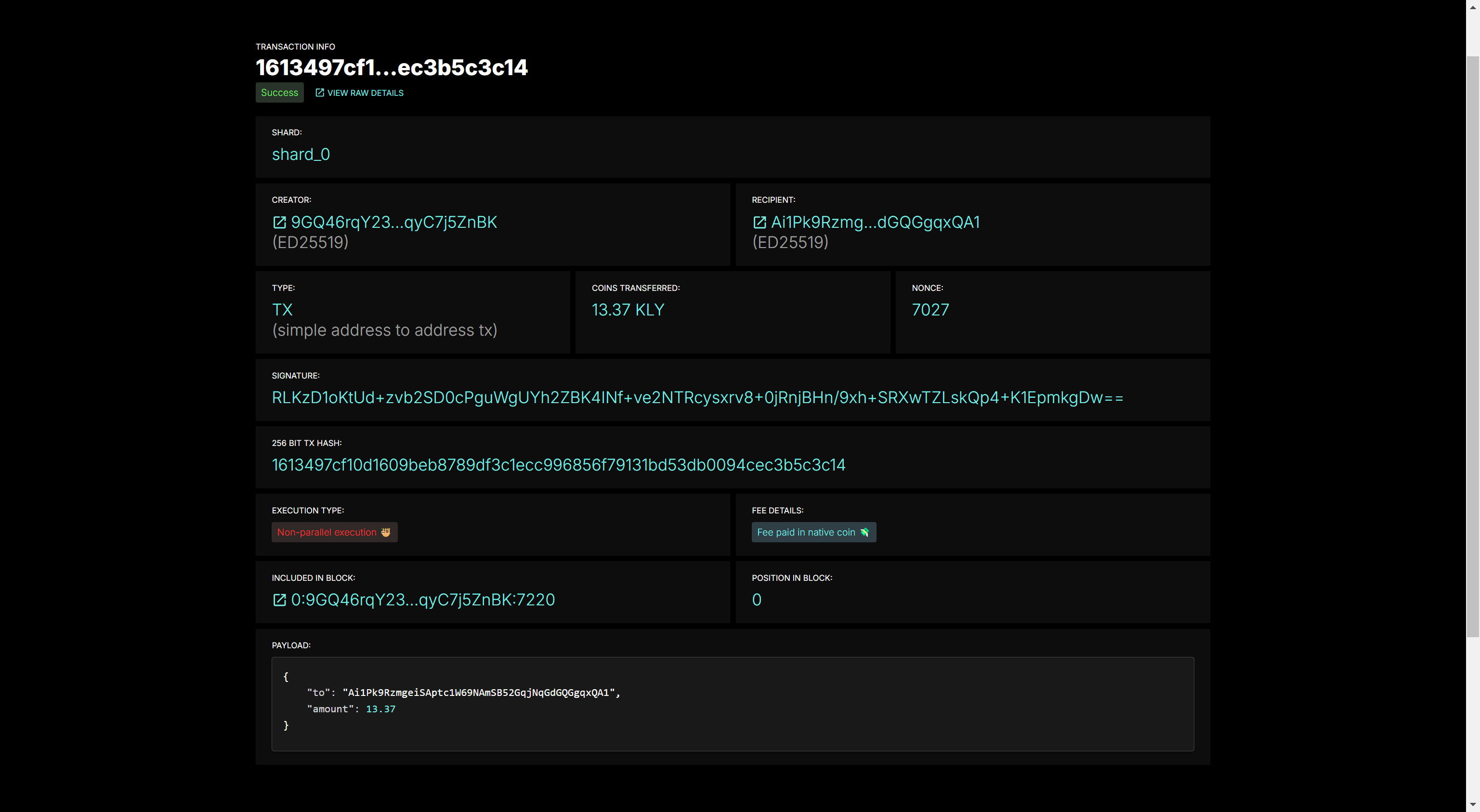Viewport: 1480px width, 812px height.
Task: Click the icon next to VIEW RAW DETAILS
Action: click(320, 92)
